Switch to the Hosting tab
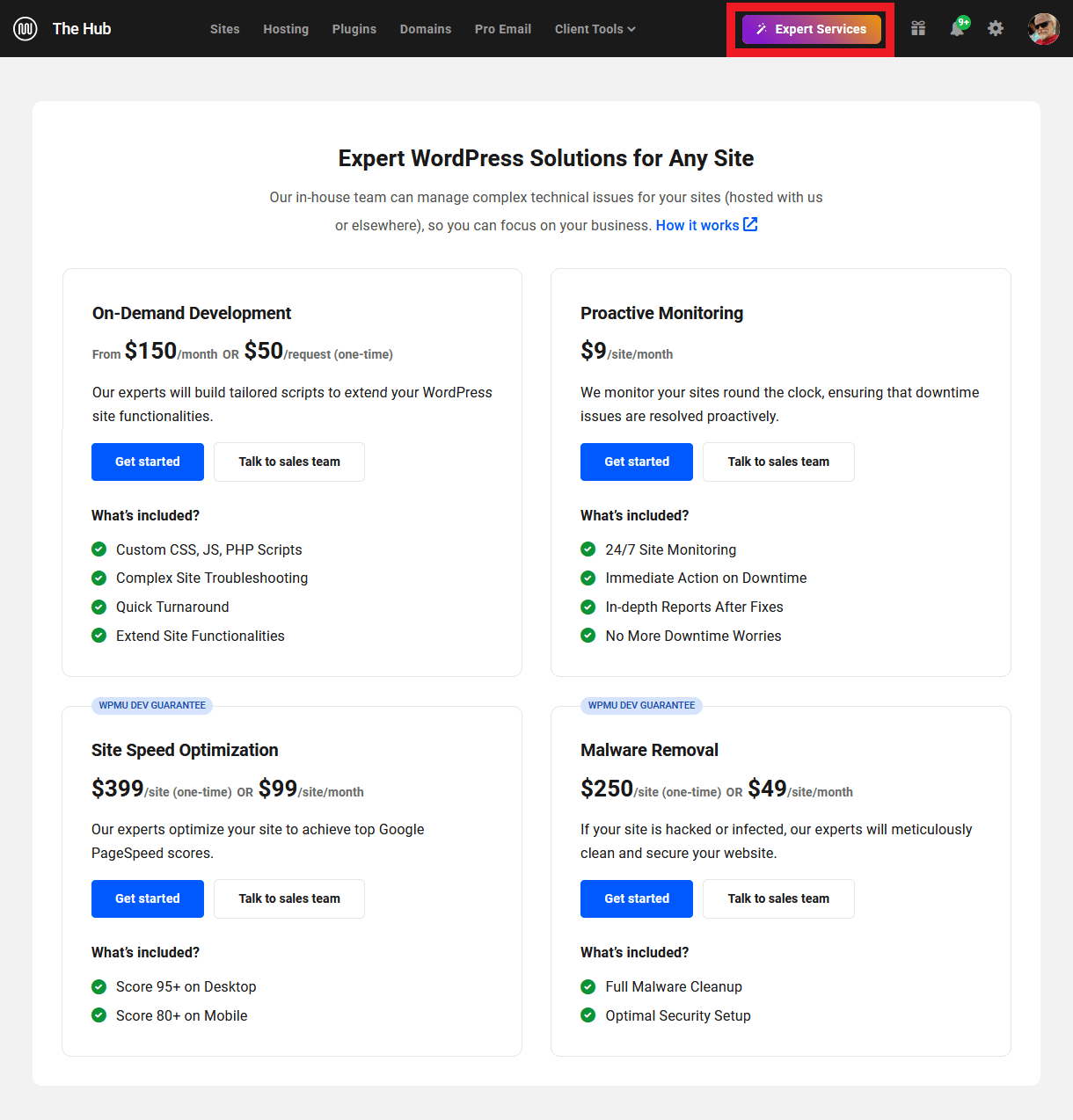Screen dimensions: 1073x1120 (x=286, y=28)
